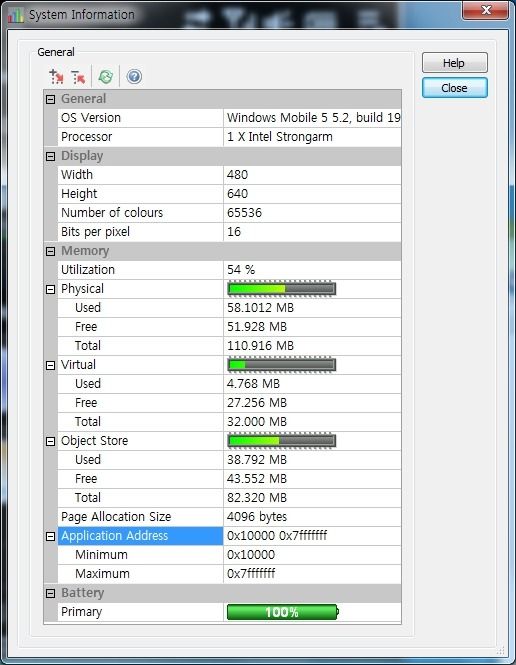Select the Maximum address row
The width and height of the screenshot is (516, 665).
[229, 574]
